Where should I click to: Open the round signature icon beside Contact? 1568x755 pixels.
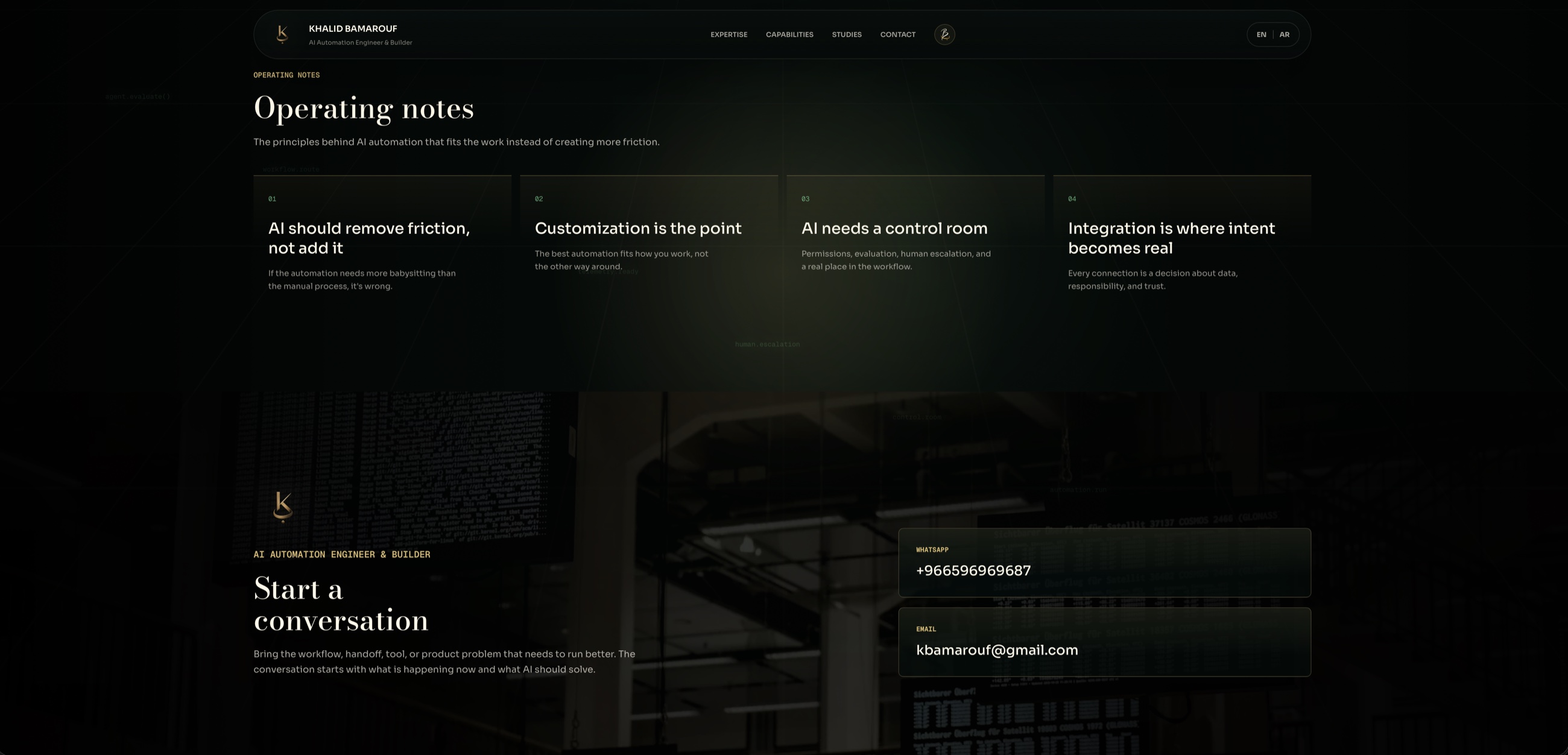[944, 35]
